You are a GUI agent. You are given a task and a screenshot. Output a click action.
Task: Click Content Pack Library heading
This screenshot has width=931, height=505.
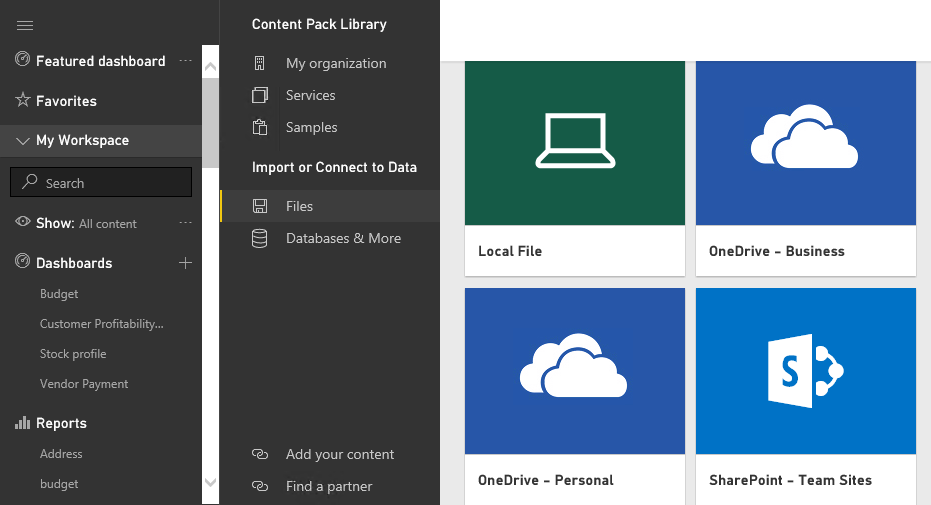coord(319,24)
